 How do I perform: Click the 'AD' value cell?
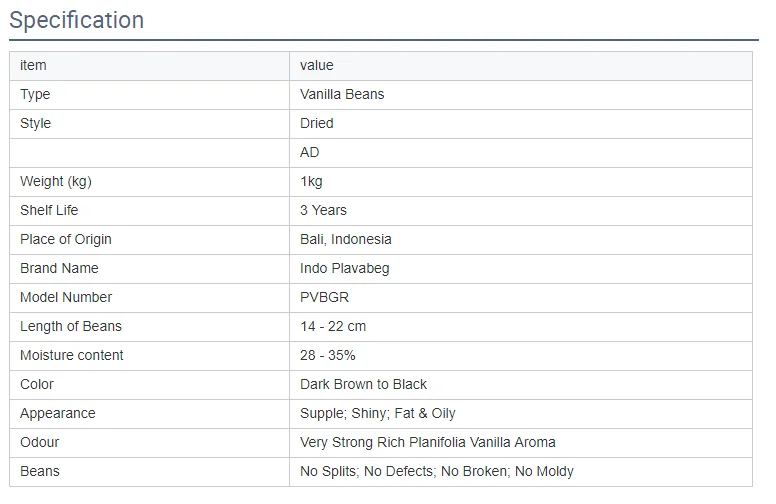(x=310, y=152)
